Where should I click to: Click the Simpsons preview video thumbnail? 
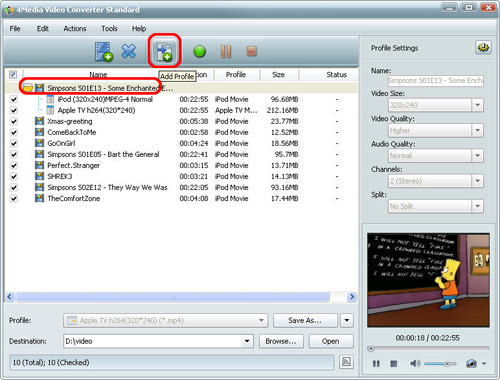click(428, 280)
